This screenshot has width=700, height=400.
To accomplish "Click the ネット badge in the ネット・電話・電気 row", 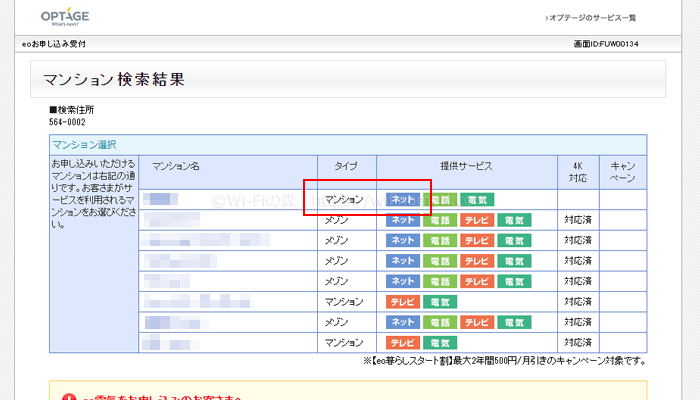I will click(403, 200).
